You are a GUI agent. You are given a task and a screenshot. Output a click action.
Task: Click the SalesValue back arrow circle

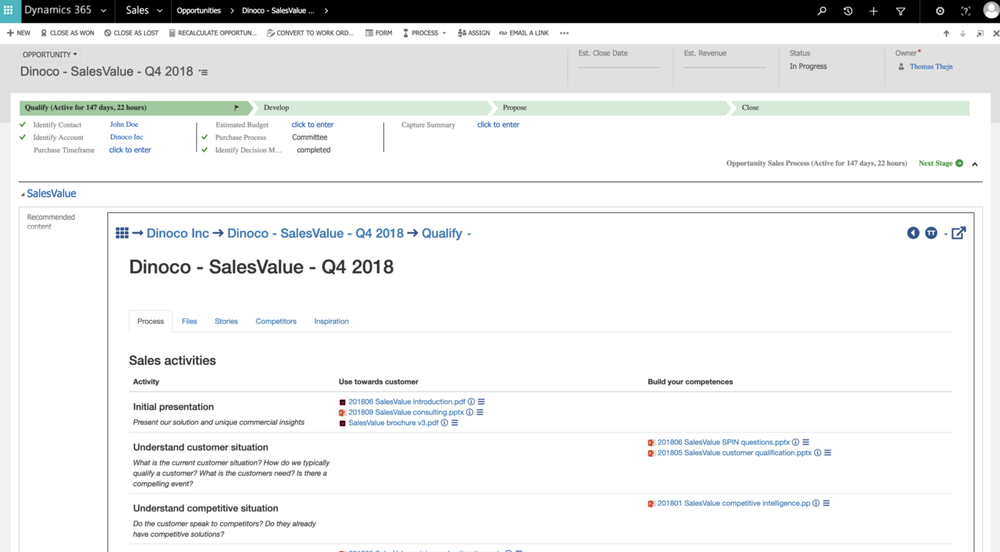click(913, 233)
